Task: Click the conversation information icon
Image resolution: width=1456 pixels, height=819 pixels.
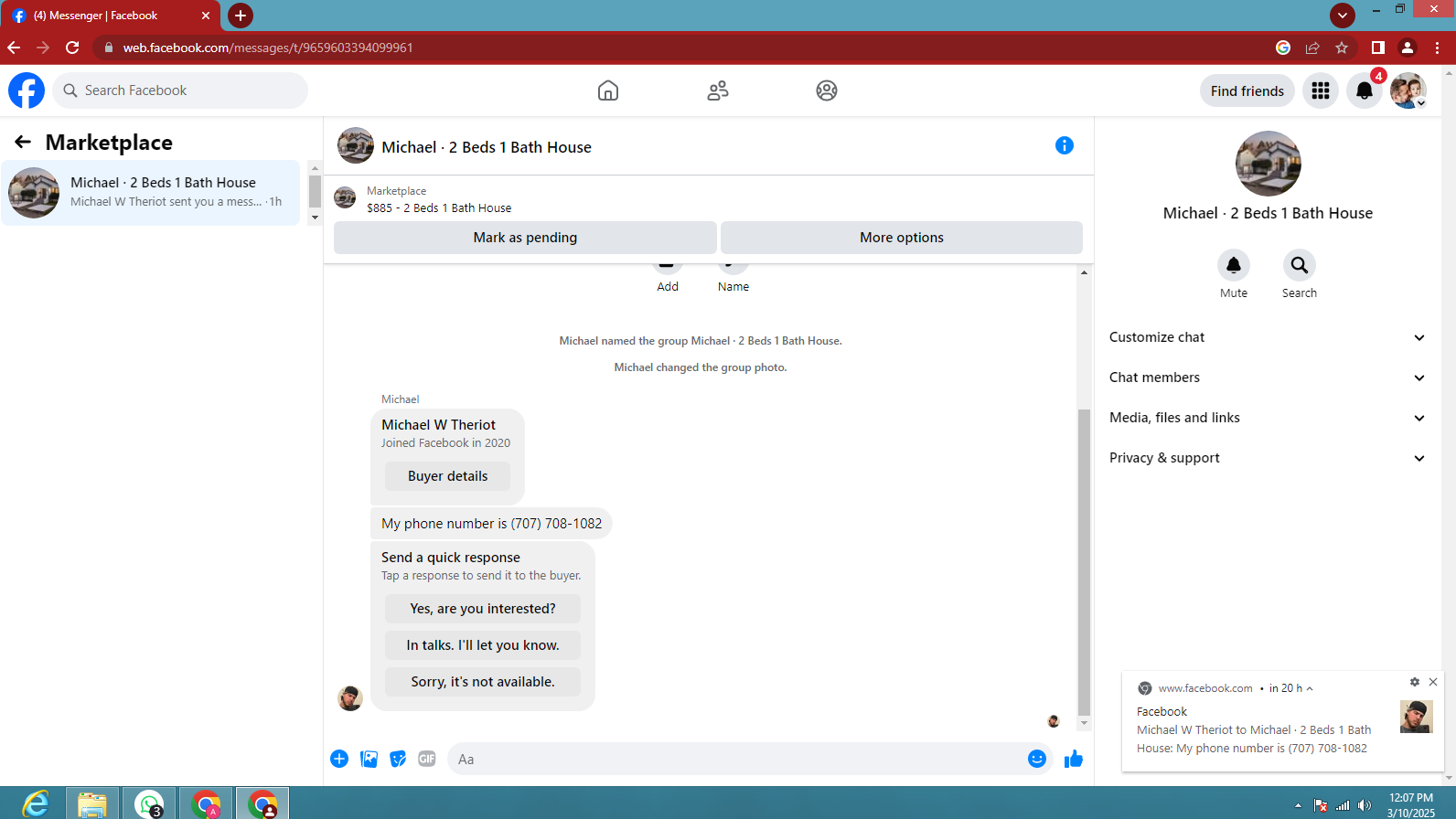Action: 1065,145
